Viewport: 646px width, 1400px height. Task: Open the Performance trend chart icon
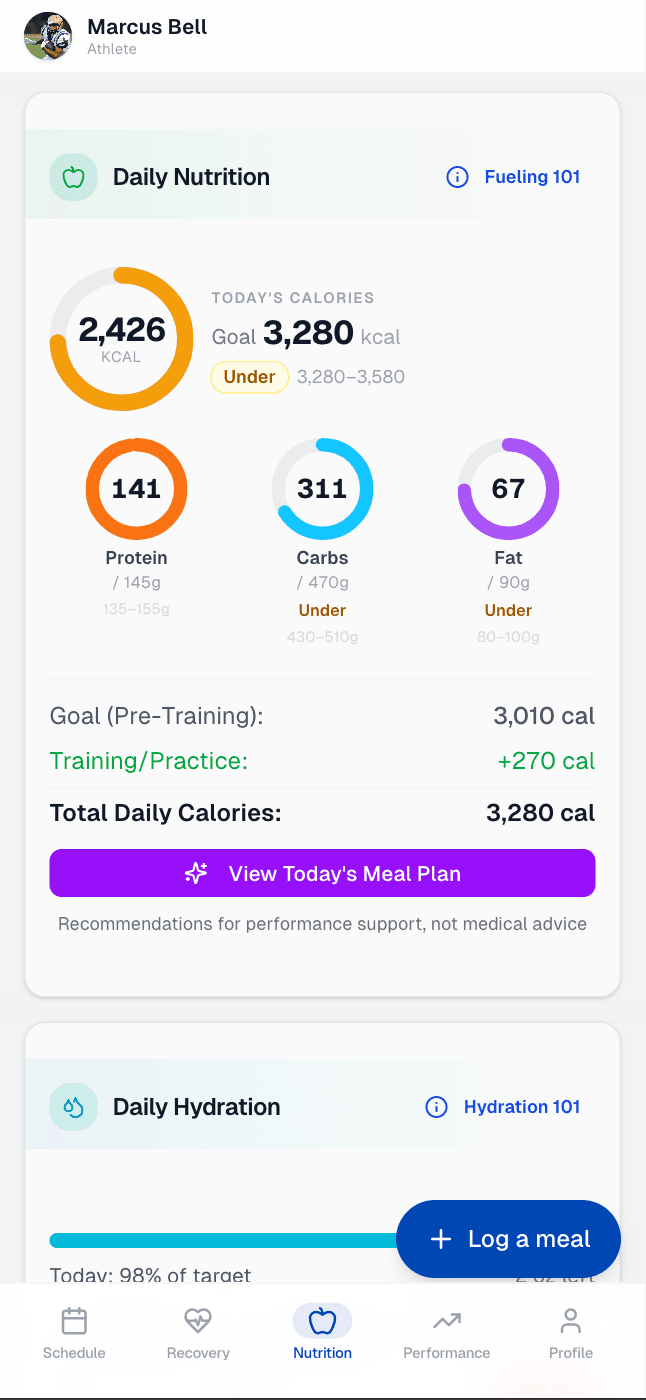coord(446,1320)
